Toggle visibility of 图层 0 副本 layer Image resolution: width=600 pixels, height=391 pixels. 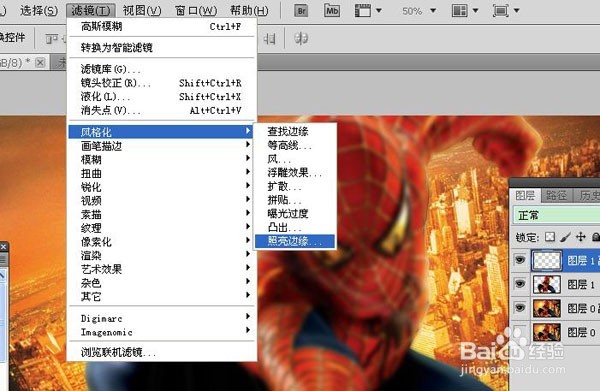(520, 308)
